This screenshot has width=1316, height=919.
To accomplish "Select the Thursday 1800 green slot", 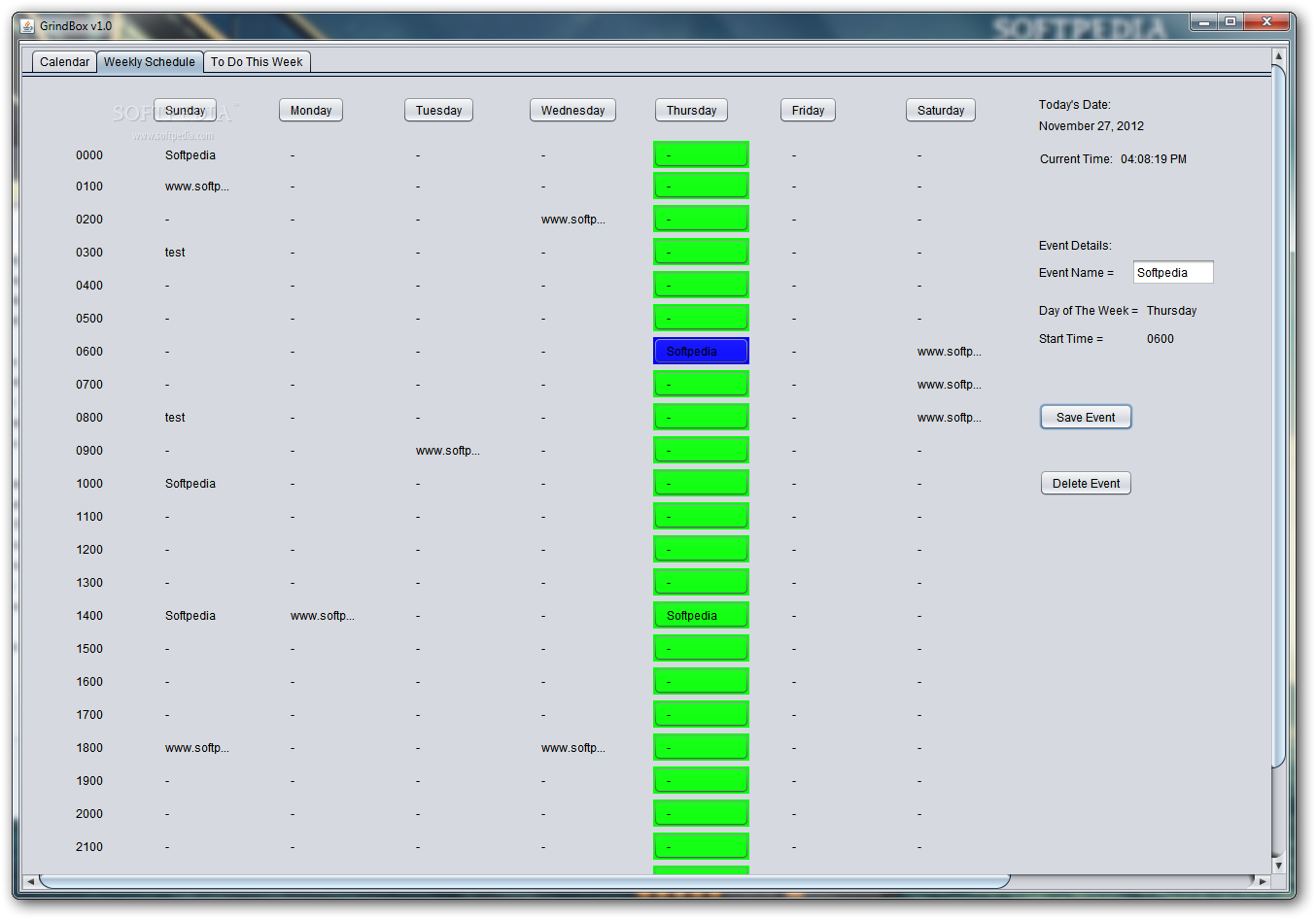I will (701, 748).
